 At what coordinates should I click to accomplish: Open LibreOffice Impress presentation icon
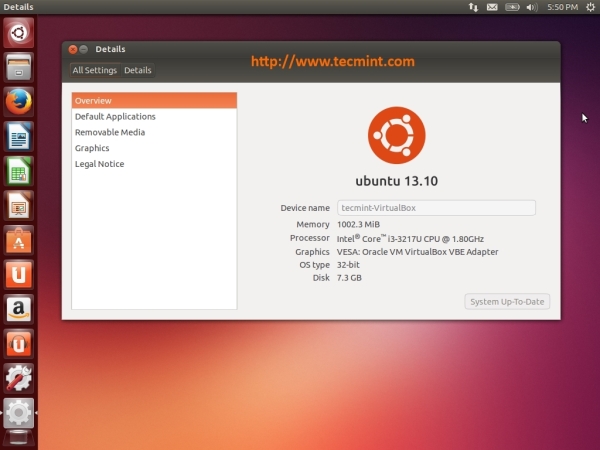18,205
